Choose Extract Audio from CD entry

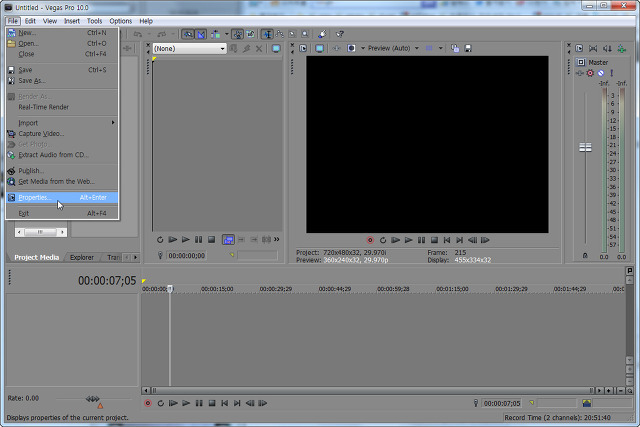pos(62,155)
